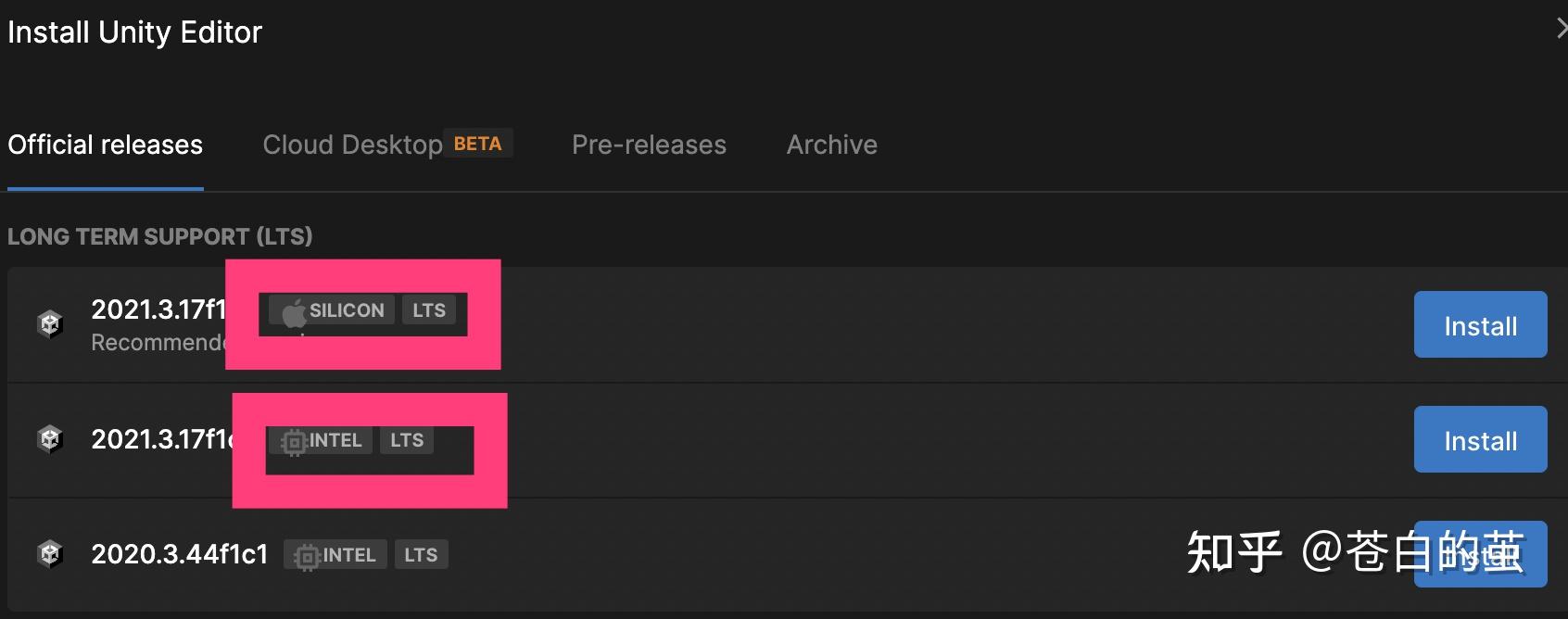Click the LTS badge next to SILICON
Viewport: 1568px width, 619px height.
429,310
